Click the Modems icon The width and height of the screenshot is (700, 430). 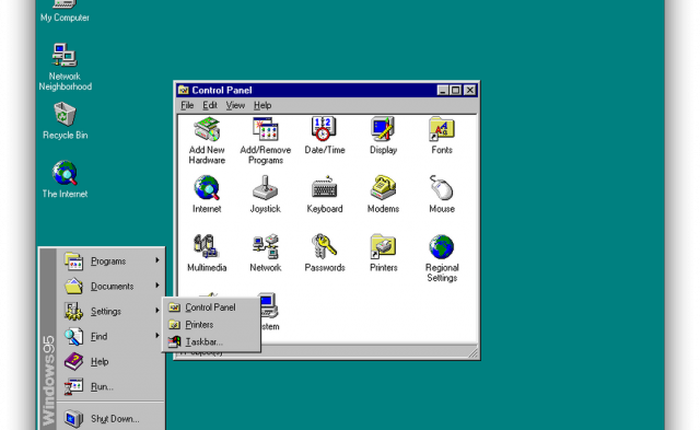click(x=383, y=189)
